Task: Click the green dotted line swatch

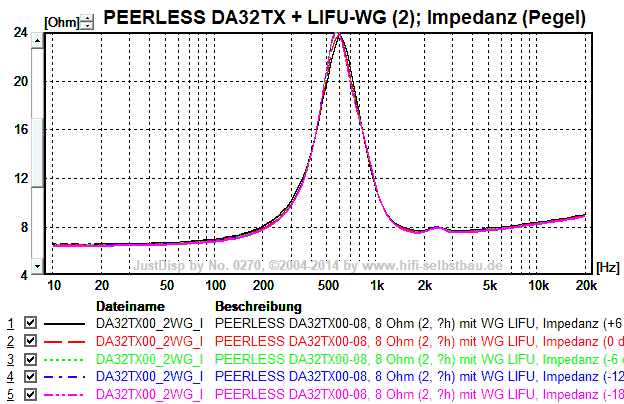Action: click(65, 359)
